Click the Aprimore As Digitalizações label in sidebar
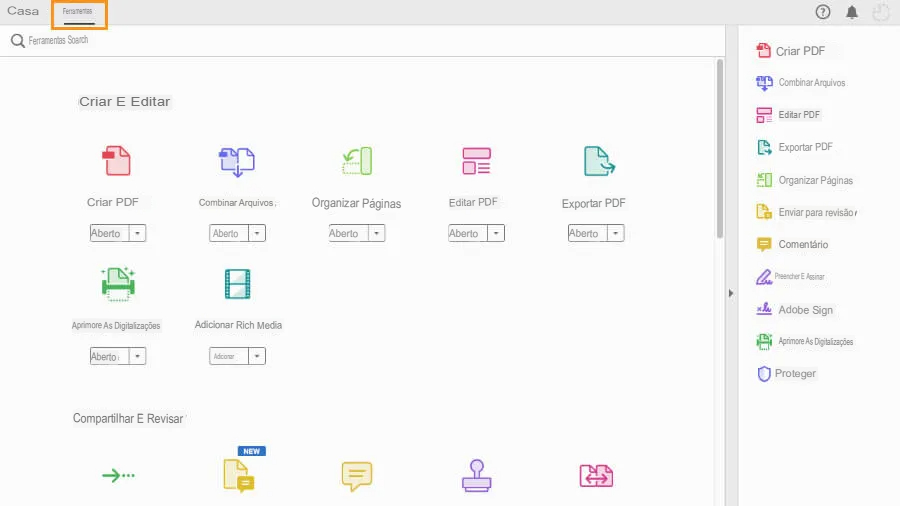The width and height of the screenshot is (900, 506). click(816, 341)
